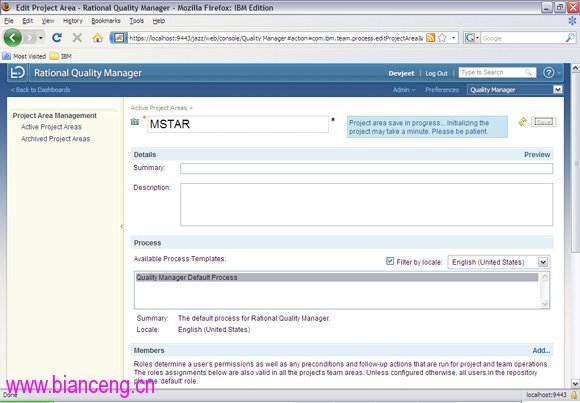The width and height of the screenshot is (580, 403).
Task: Open the IBM bookmarks folder
Action: [x=61, y=56]
